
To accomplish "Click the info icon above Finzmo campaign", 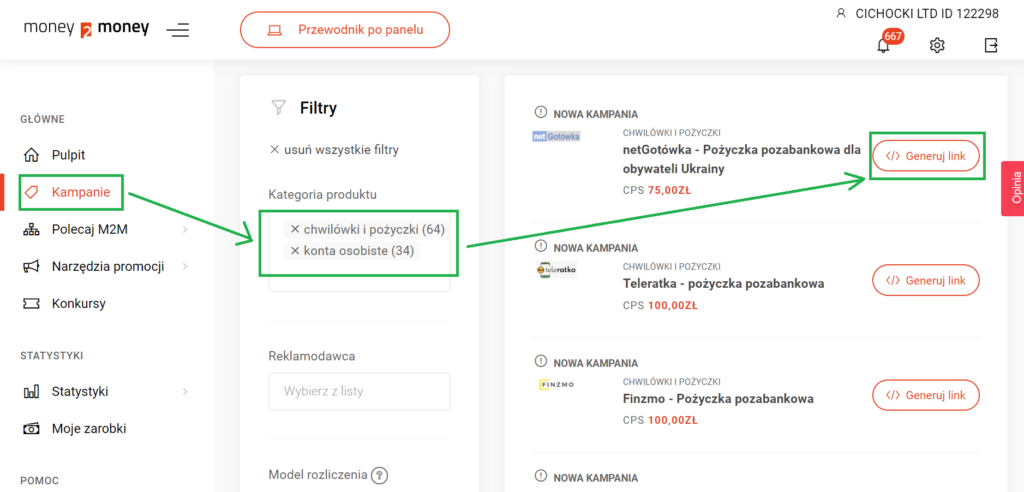I will [540, 361].
